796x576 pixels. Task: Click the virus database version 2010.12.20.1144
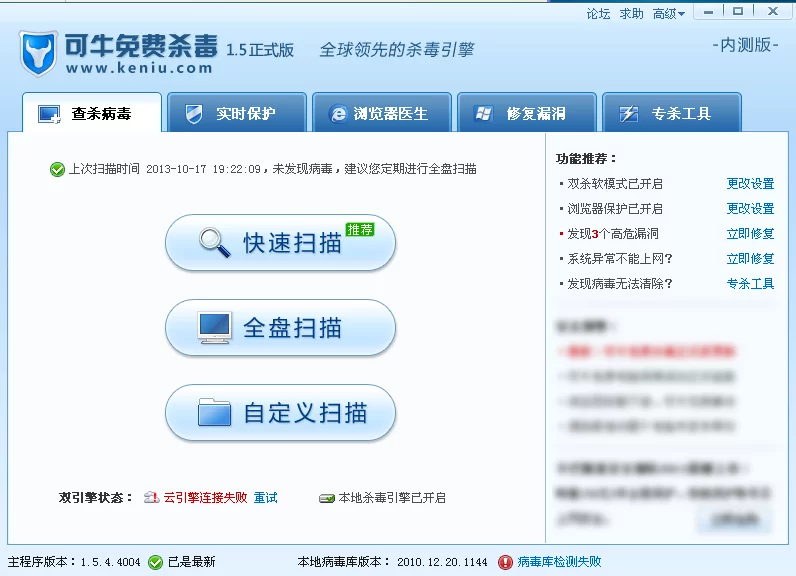pyautogui.click(x=442, y=562)
